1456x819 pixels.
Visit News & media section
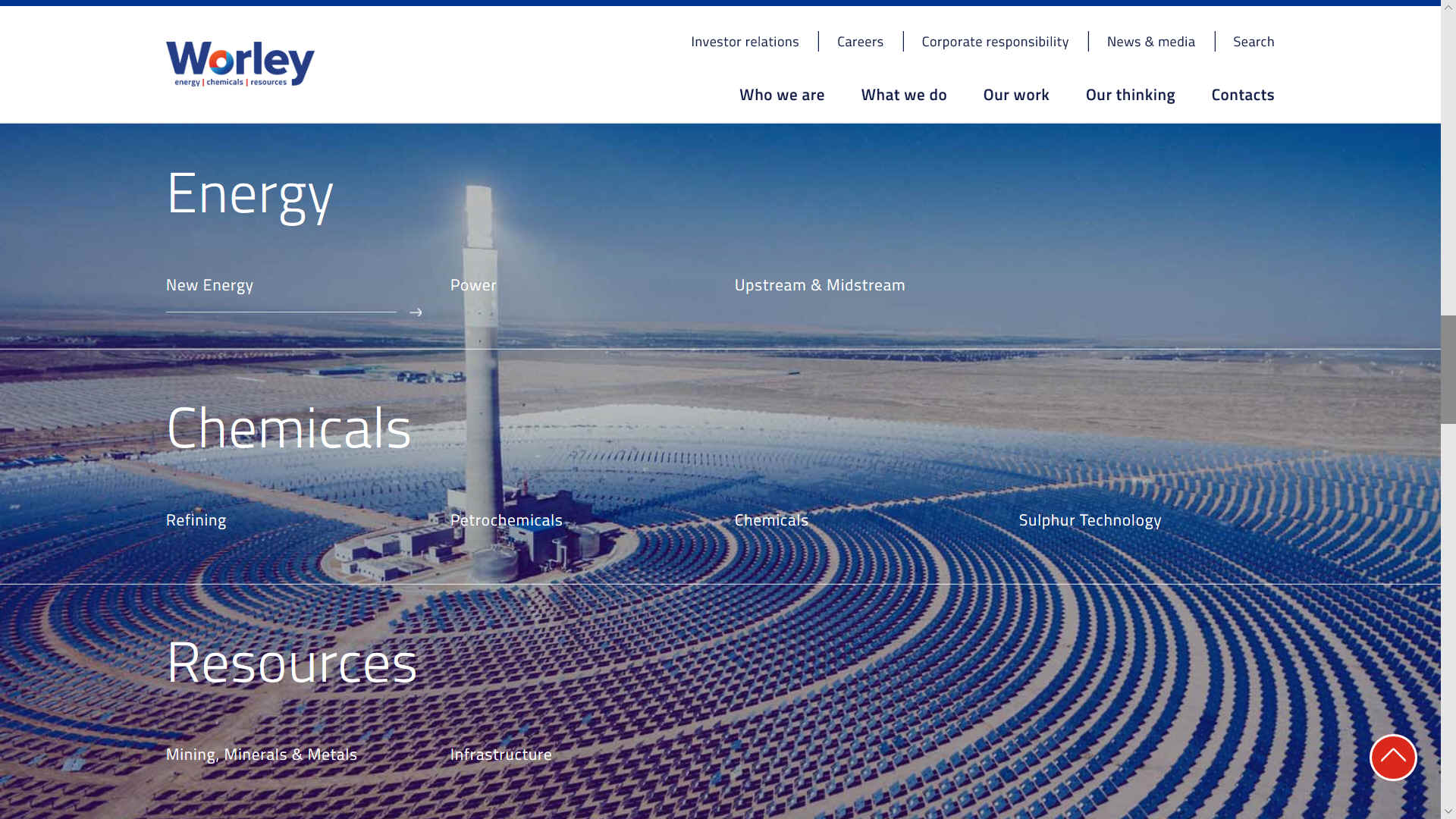click(1150, 42)
